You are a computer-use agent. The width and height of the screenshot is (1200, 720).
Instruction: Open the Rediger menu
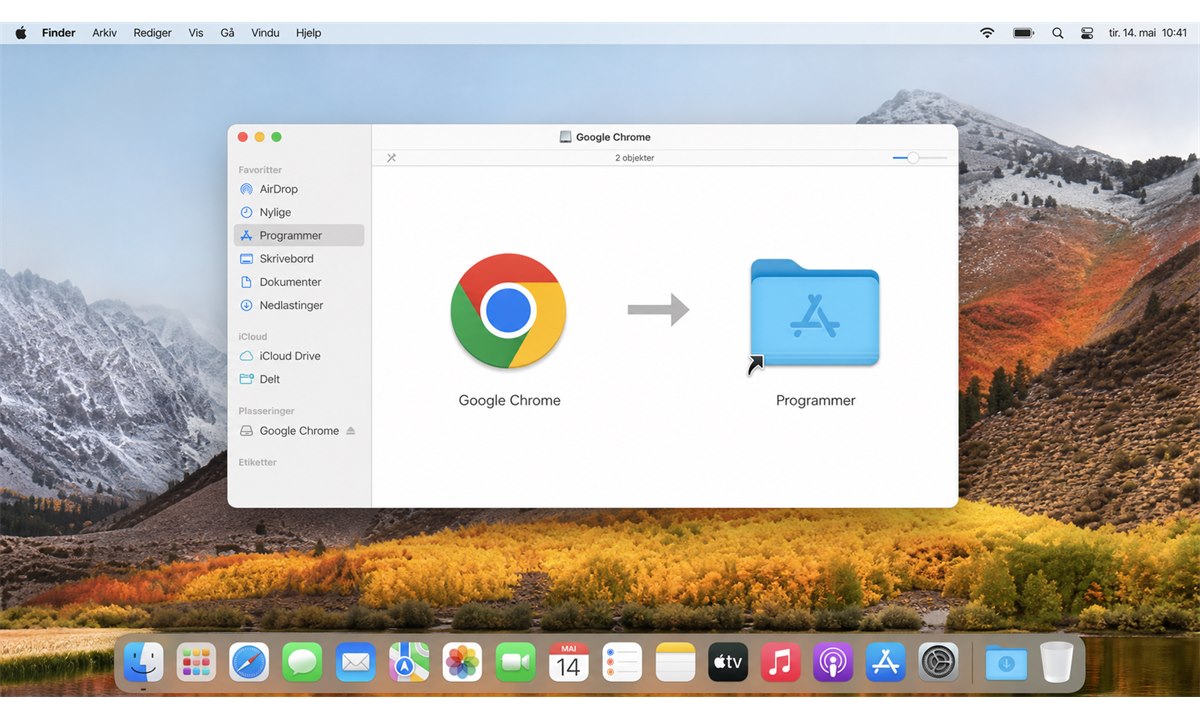coord(152,33)
